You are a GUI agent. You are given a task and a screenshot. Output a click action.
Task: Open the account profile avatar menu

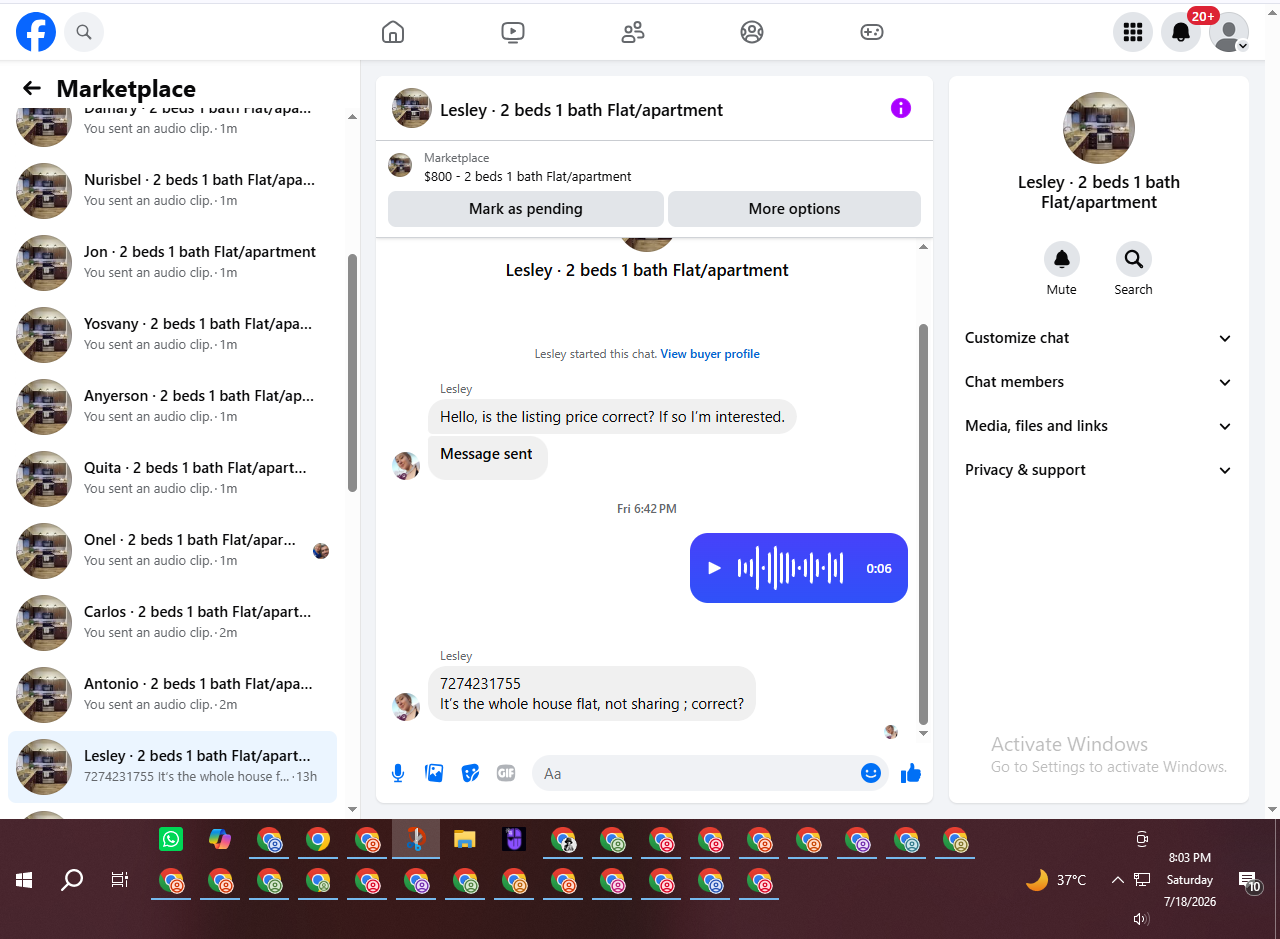coord(1229,32)
